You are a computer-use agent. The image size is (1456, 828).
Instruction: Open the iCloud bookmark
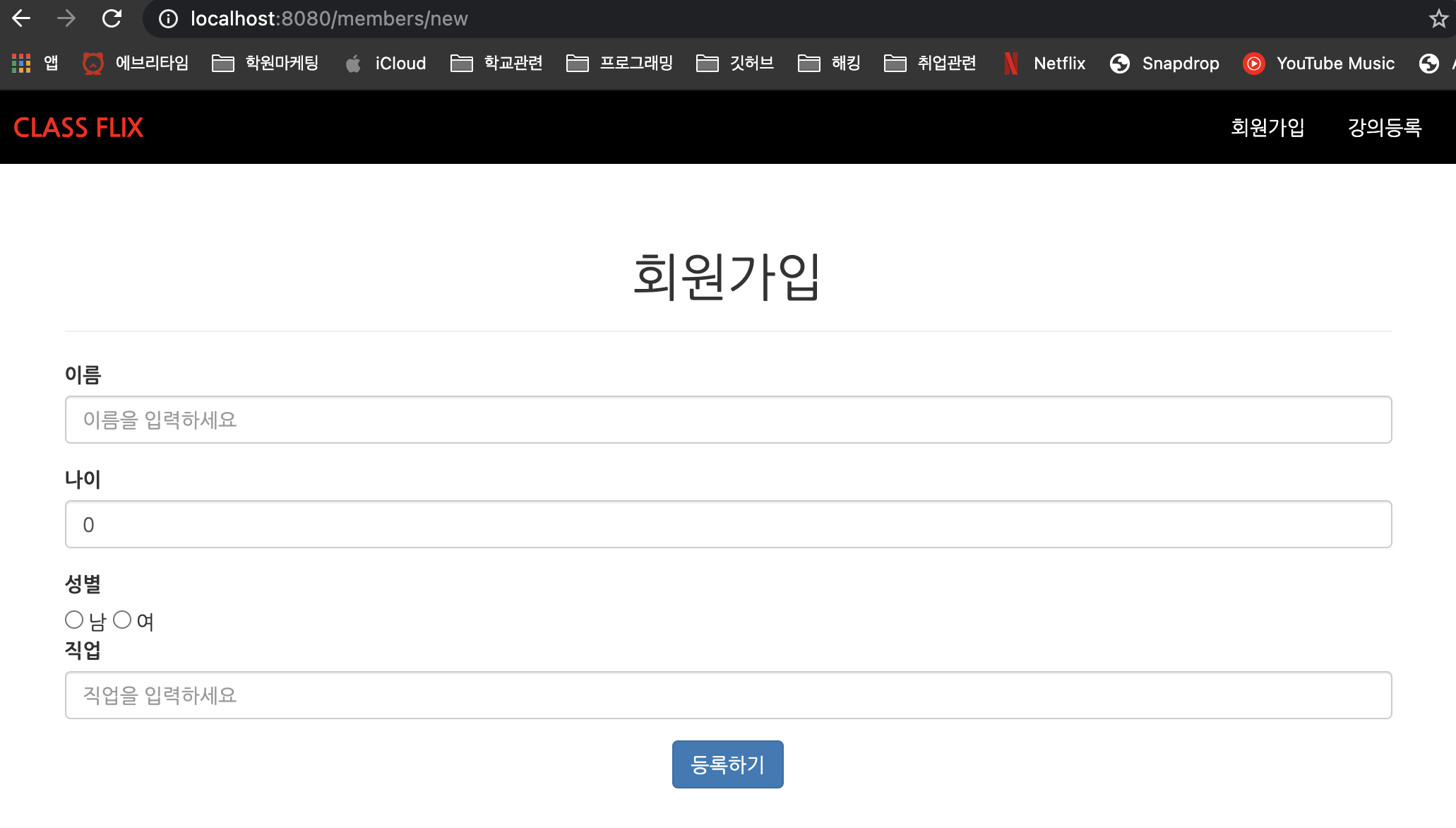(386, 64)
